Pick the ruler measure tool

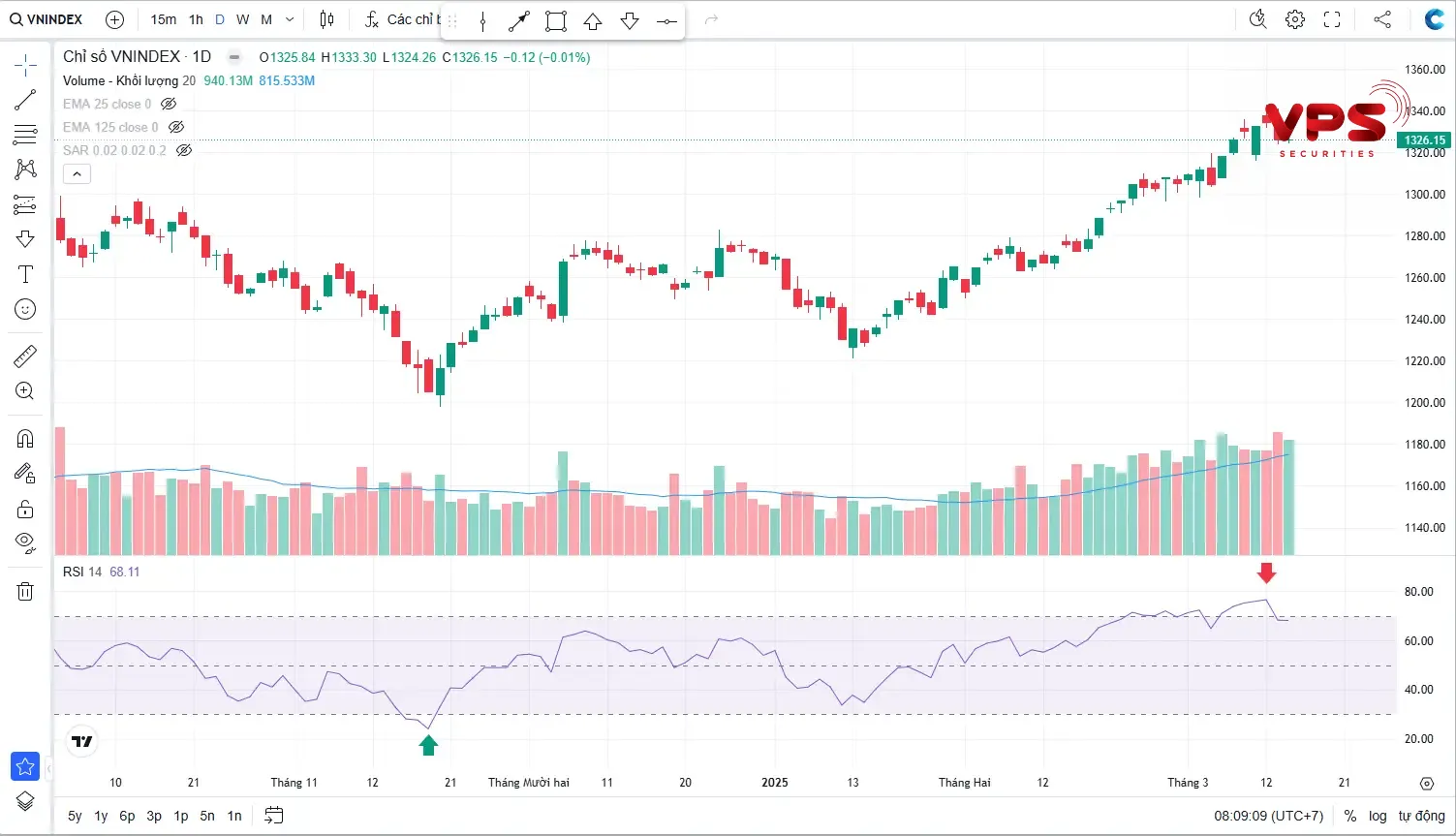[x=25, y=356]
